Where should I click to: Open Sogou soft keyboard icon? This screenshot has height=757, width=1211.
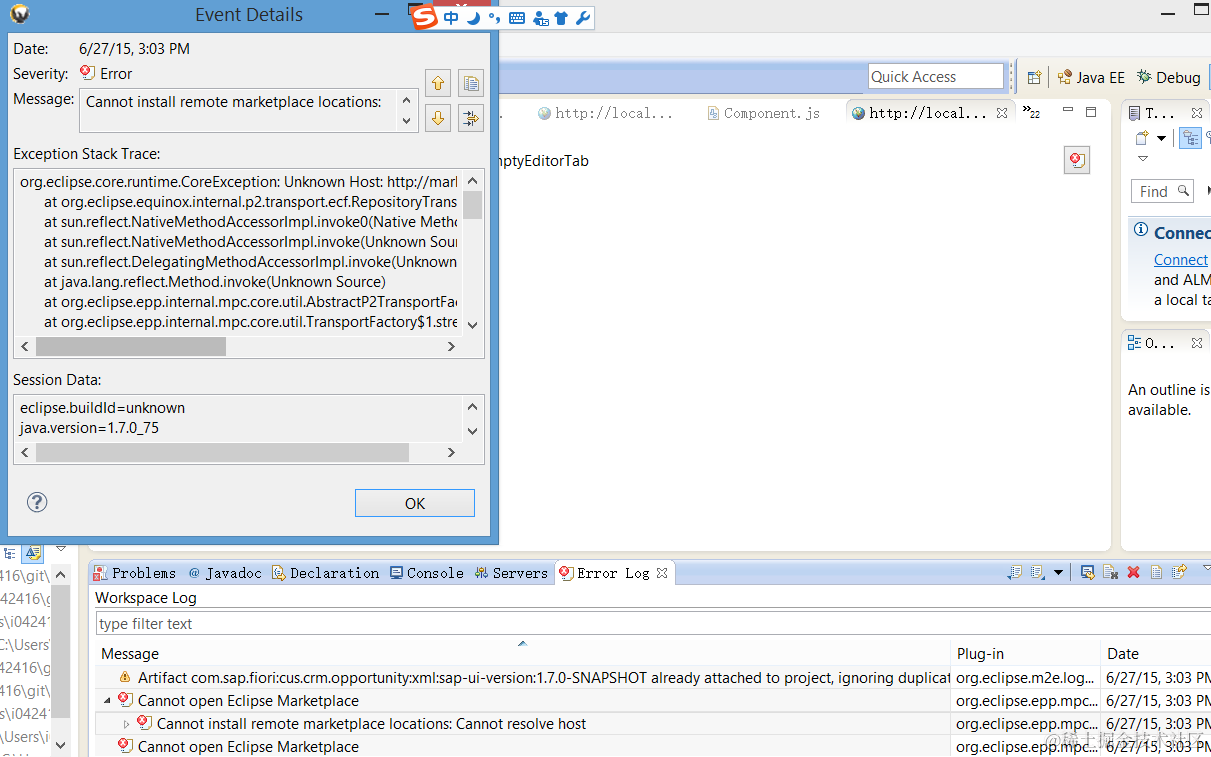click(x=517, y=18)
